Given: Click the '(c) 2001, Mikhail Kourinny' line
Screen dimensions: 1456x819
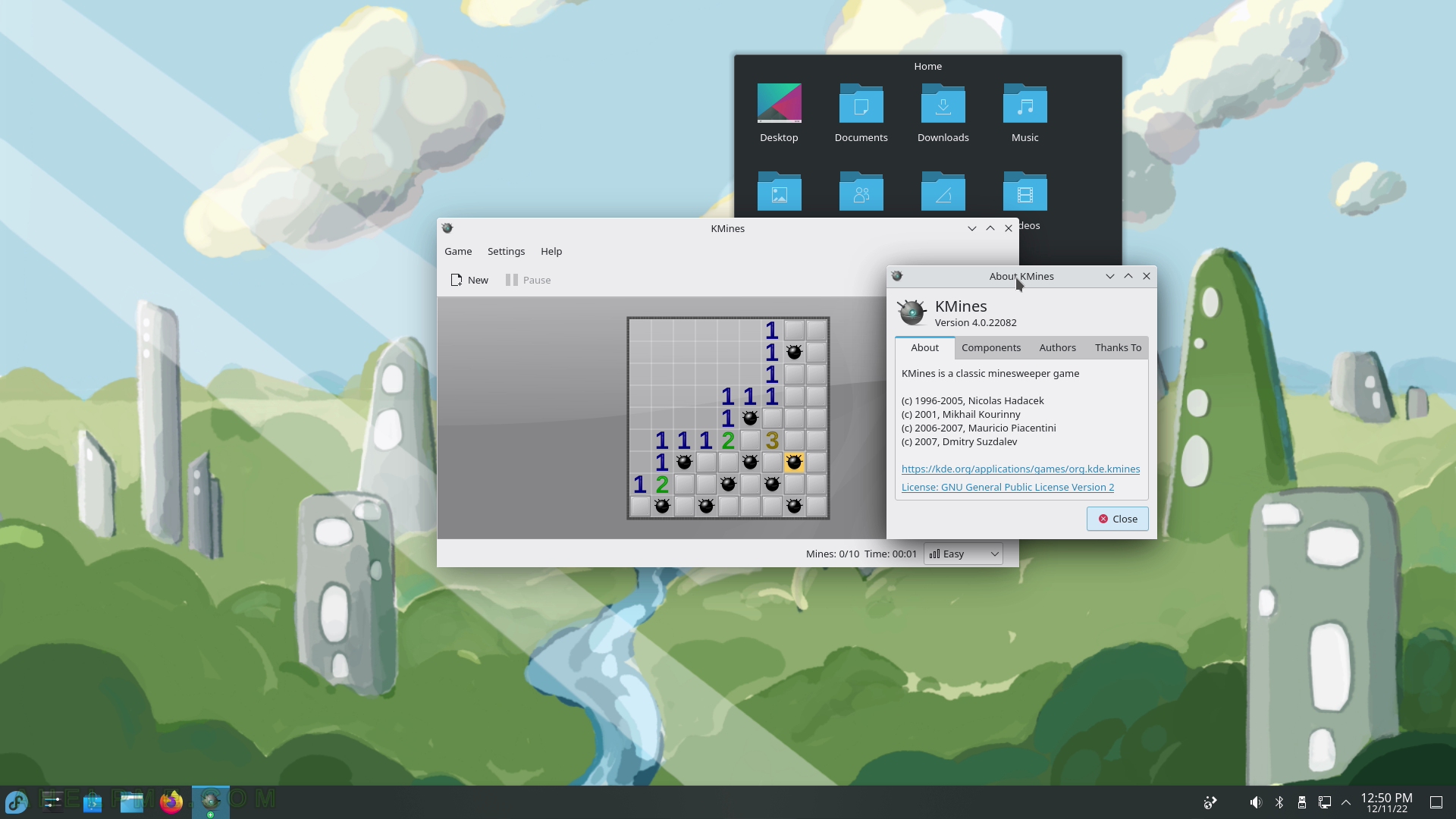Looking at the screenshot, I should point(961,414).
